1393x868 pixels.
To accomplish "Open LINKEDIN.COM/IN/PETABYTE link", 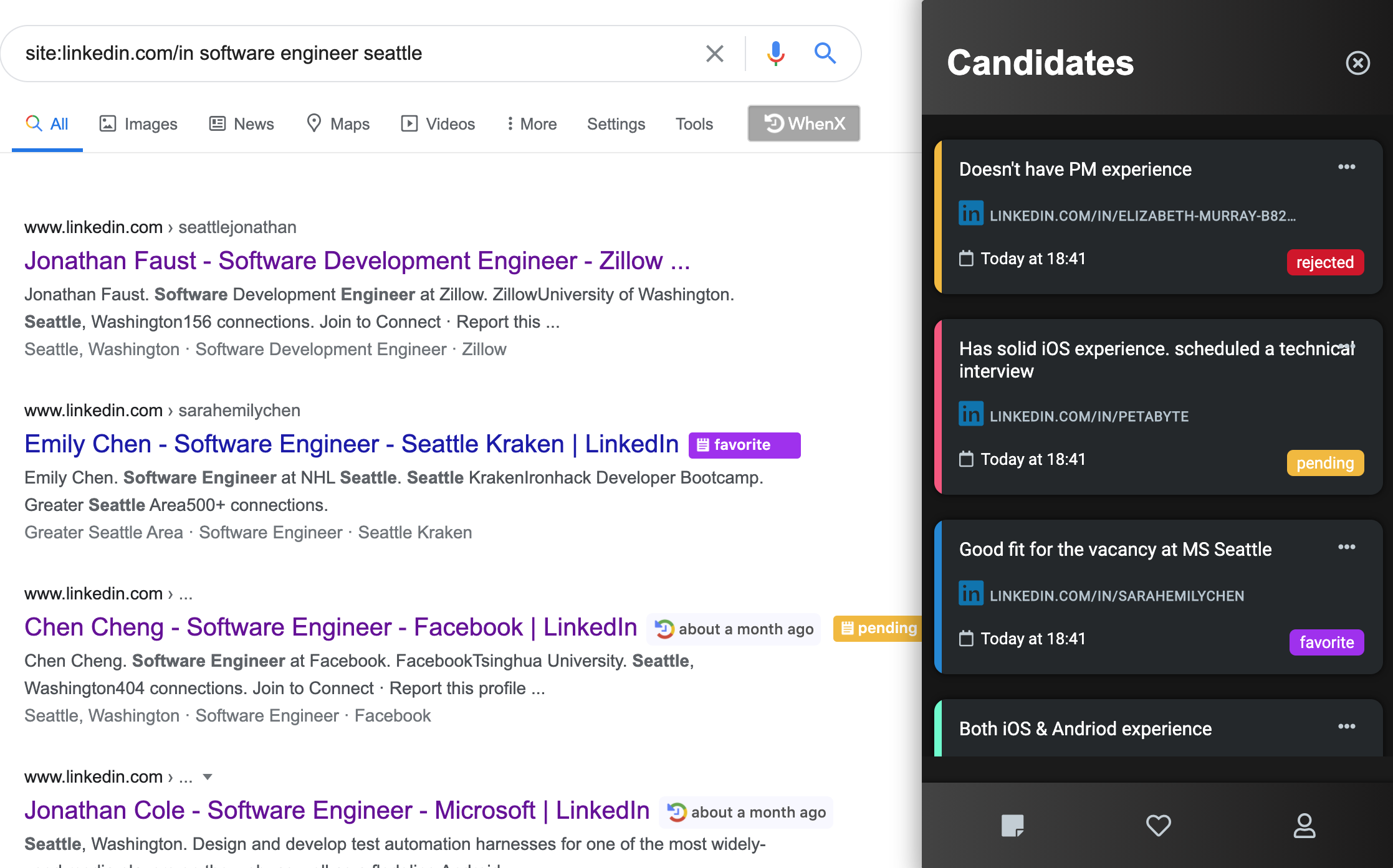I will [x=1089, y=416].
